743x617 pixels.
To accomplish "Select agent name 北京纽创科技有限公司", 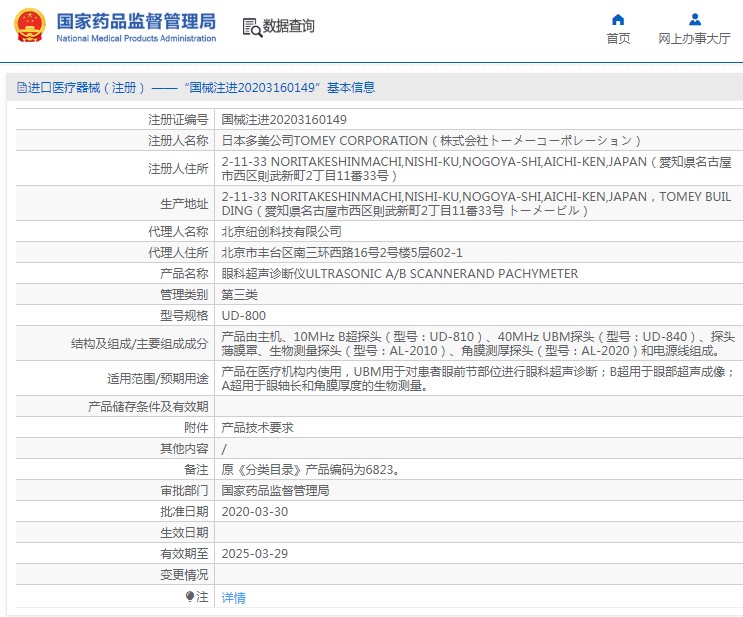I will 281,232.
